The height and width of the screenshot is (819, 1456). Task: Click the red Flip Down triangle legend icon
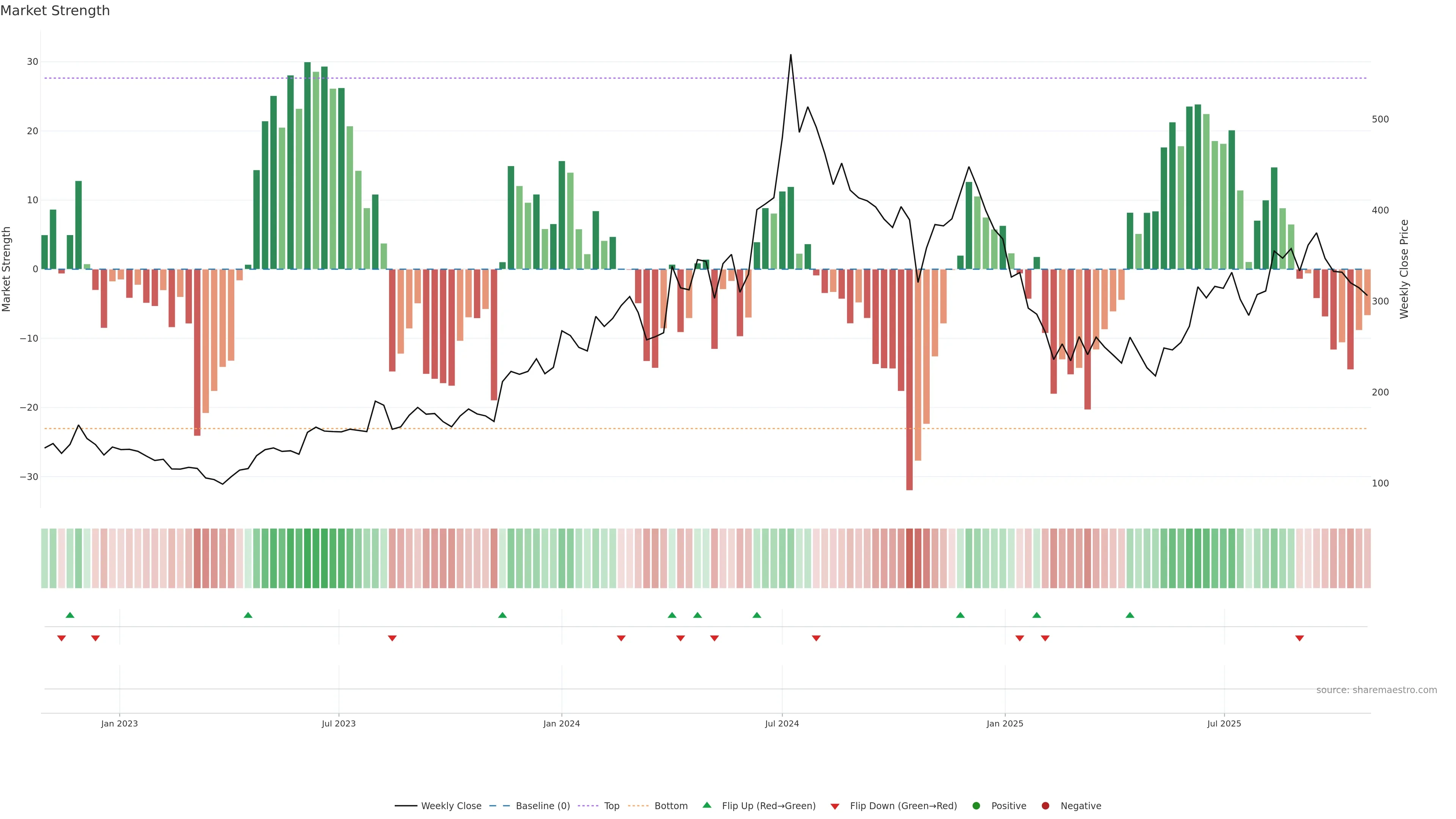point(835,806)
